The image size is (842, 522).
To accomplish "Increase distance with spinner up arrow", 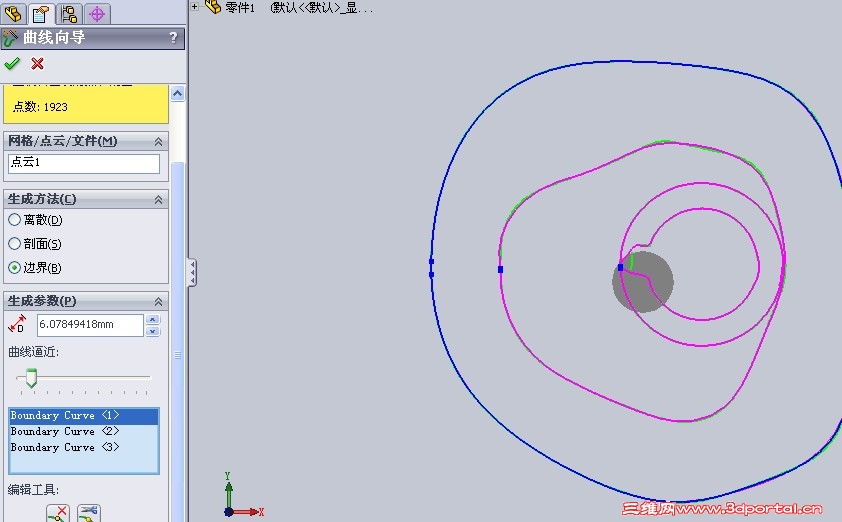I will (x=153, y=320).
